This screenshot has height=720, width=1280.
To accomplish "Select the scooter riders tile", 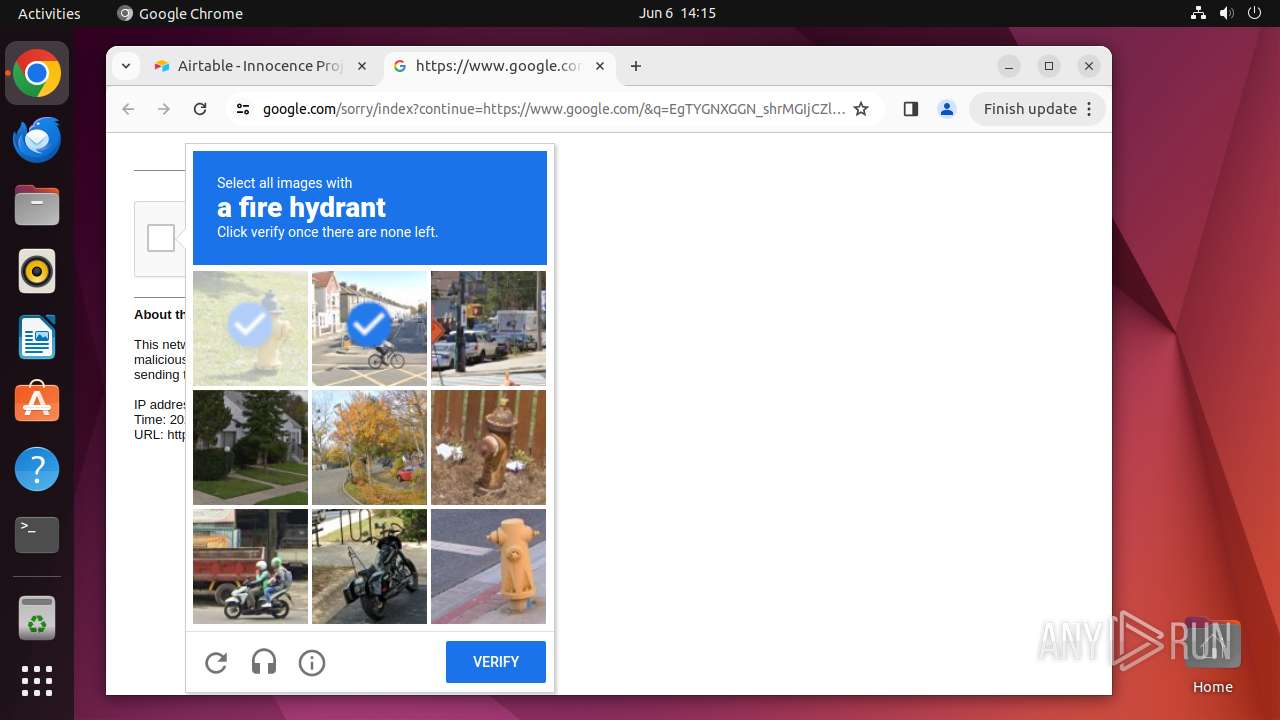I will [x=250, y=566].
